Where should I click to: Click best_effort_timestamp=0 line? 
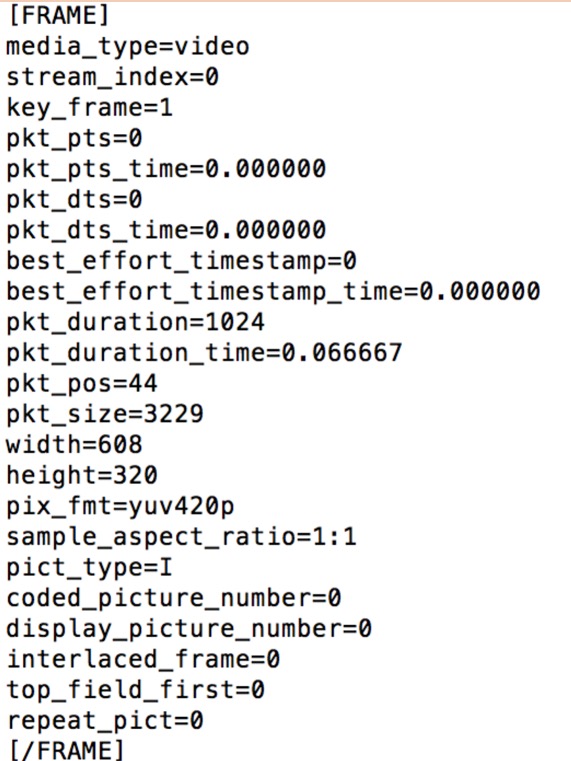[x=181, y=261]
